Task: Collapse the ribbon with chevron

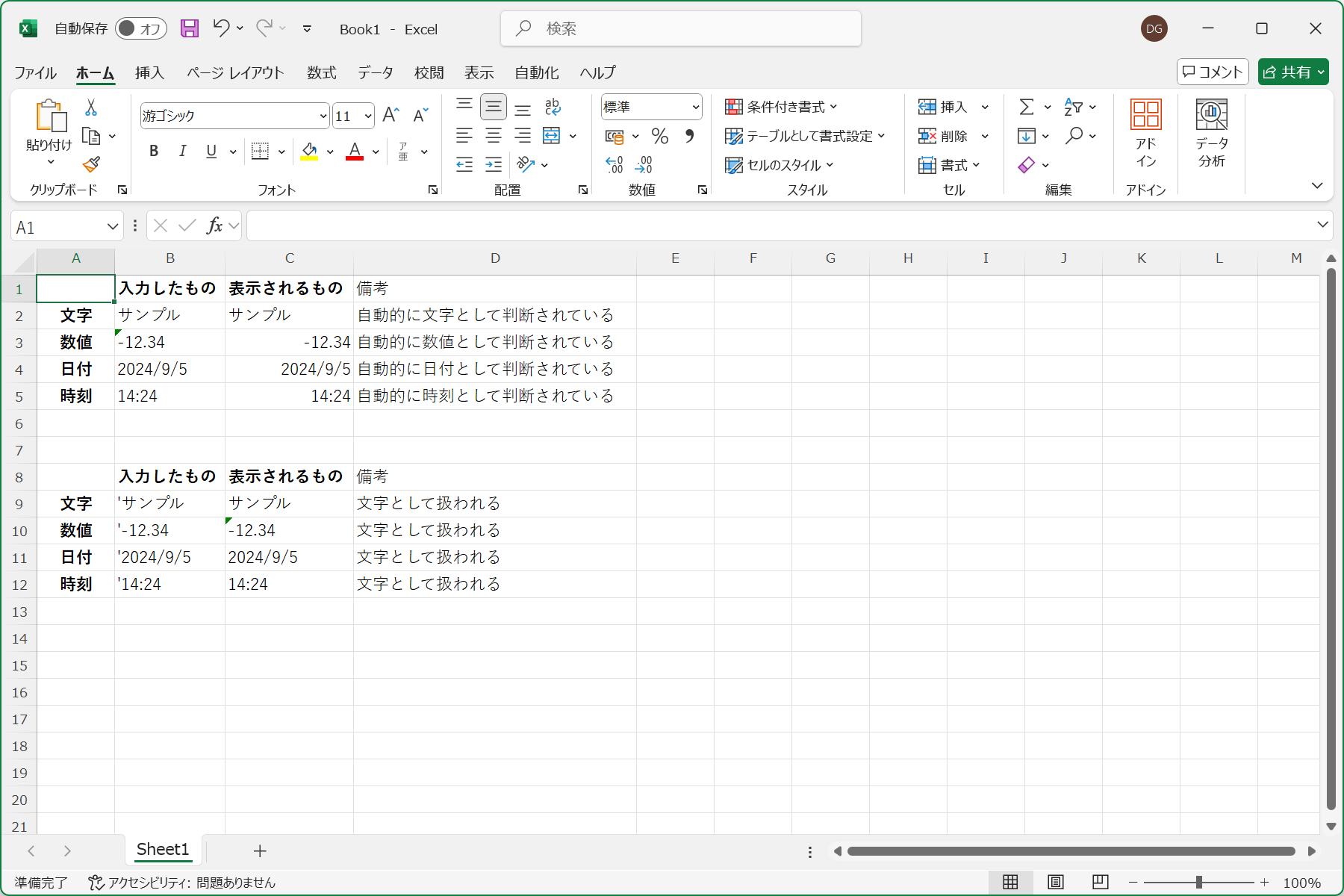Action: [1317, 185]
